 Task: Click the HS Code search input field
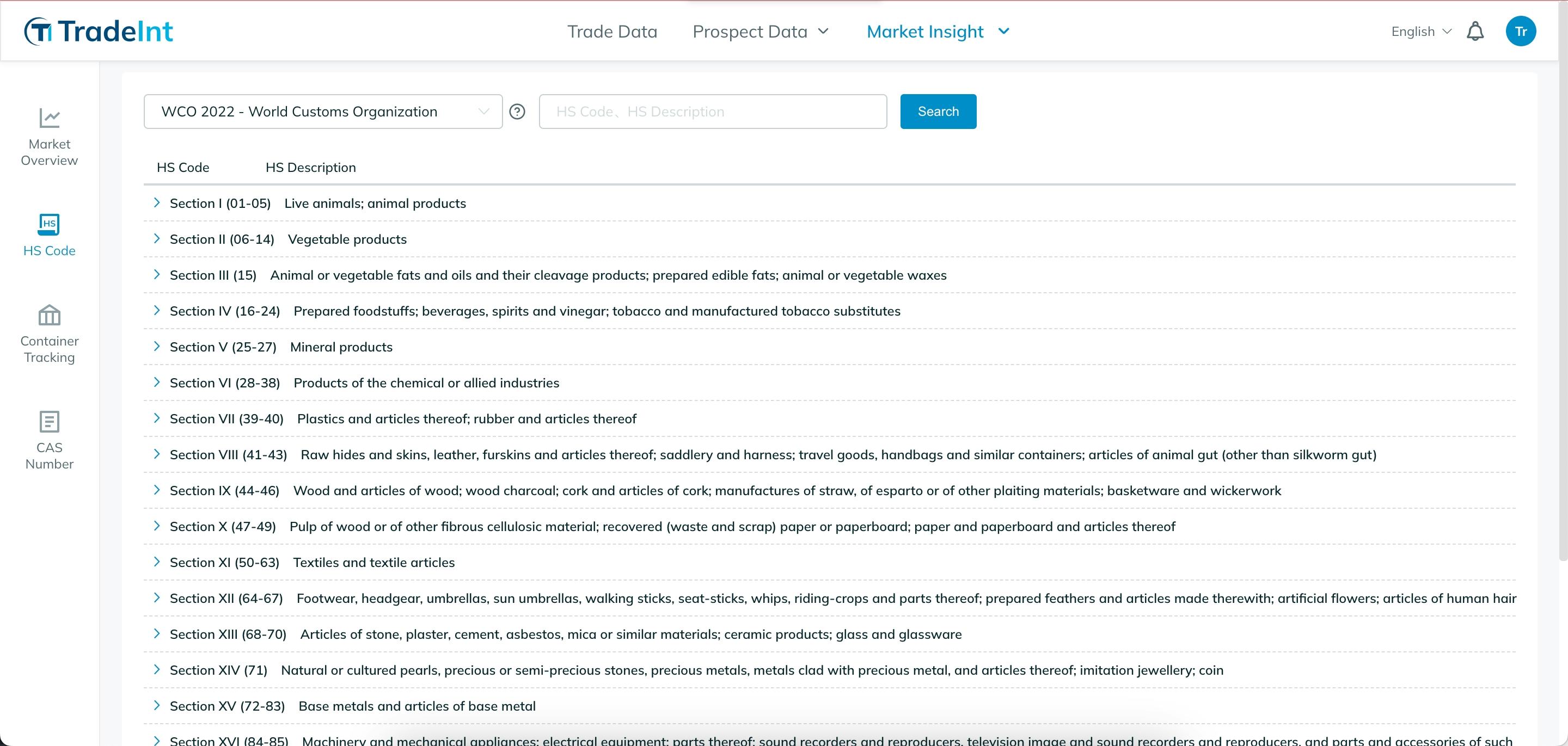[712, 112]
